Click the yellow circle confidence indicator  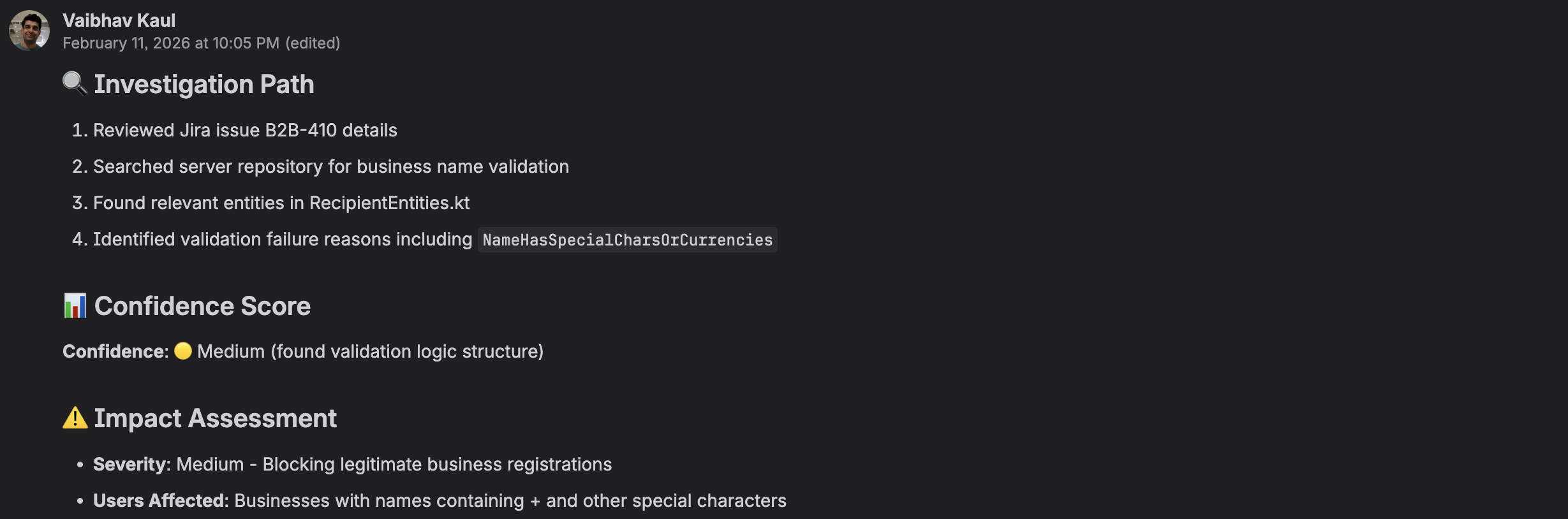click(x=183, y=351)
